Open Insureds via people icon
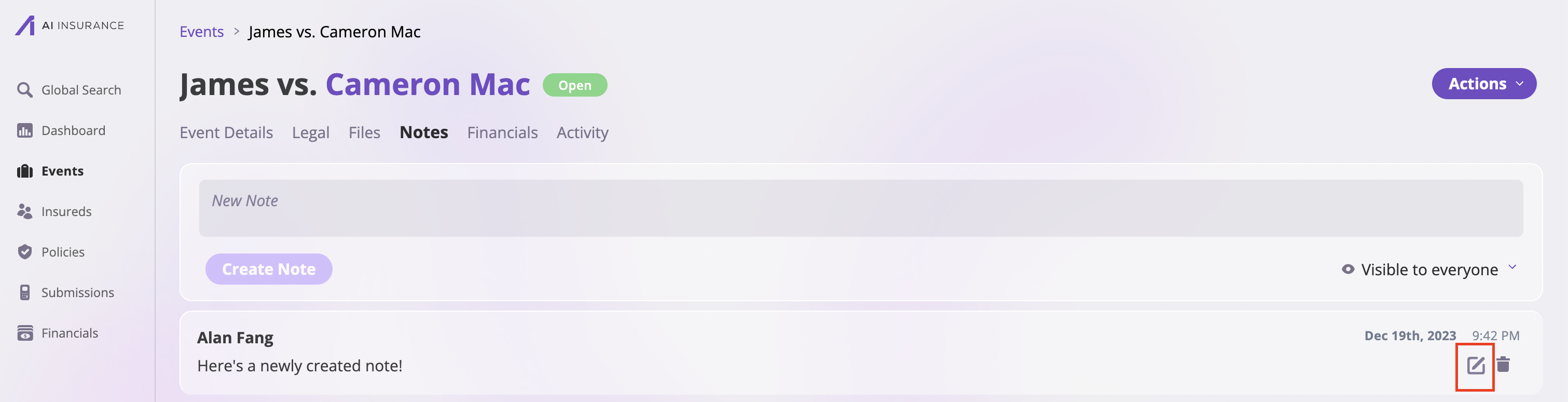The width and height of the screenshot is (1568, 402). pos(24,211)
